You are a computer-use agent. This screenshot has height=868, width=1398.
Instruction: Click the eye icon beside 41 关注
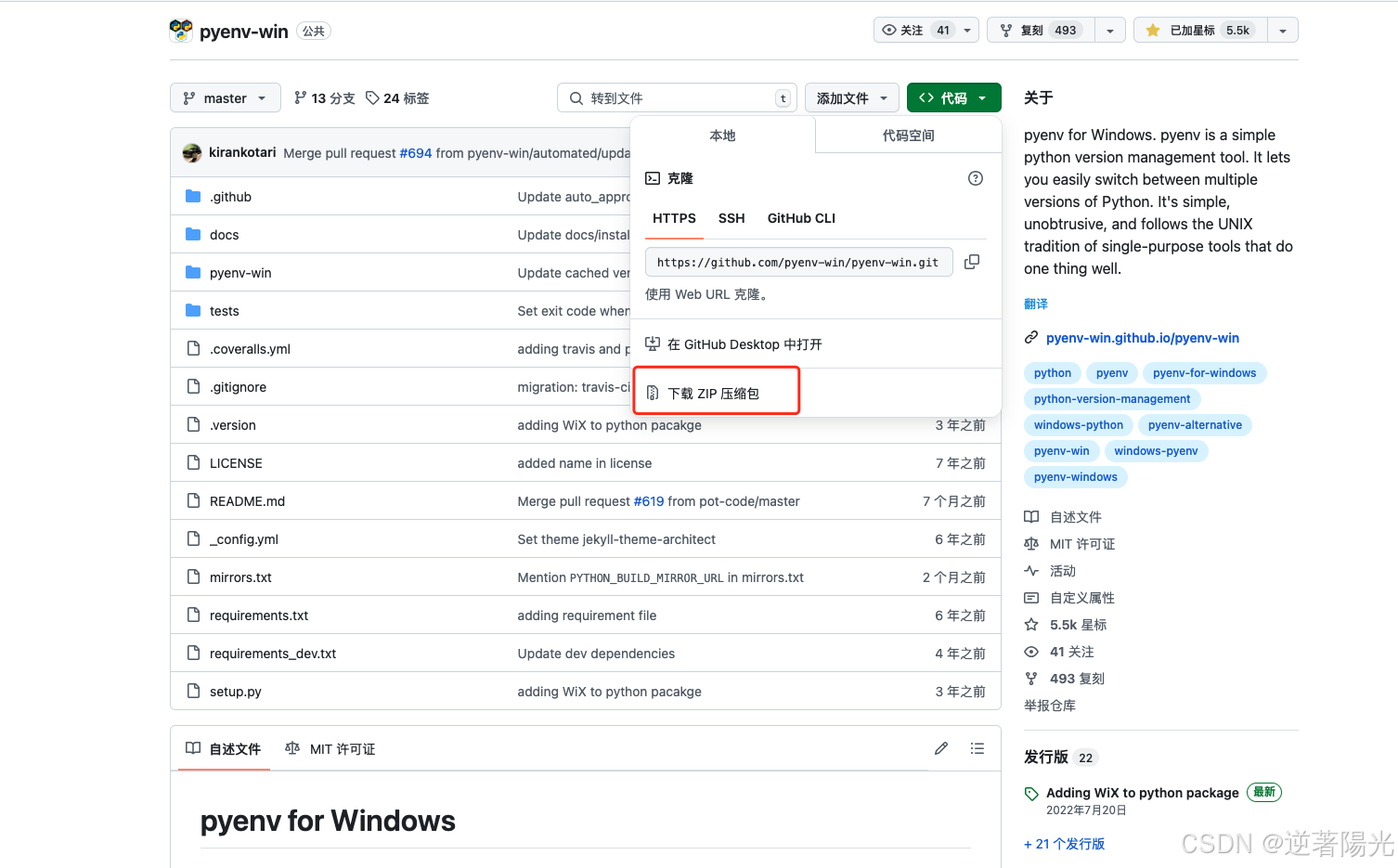tap(1031, 652)
